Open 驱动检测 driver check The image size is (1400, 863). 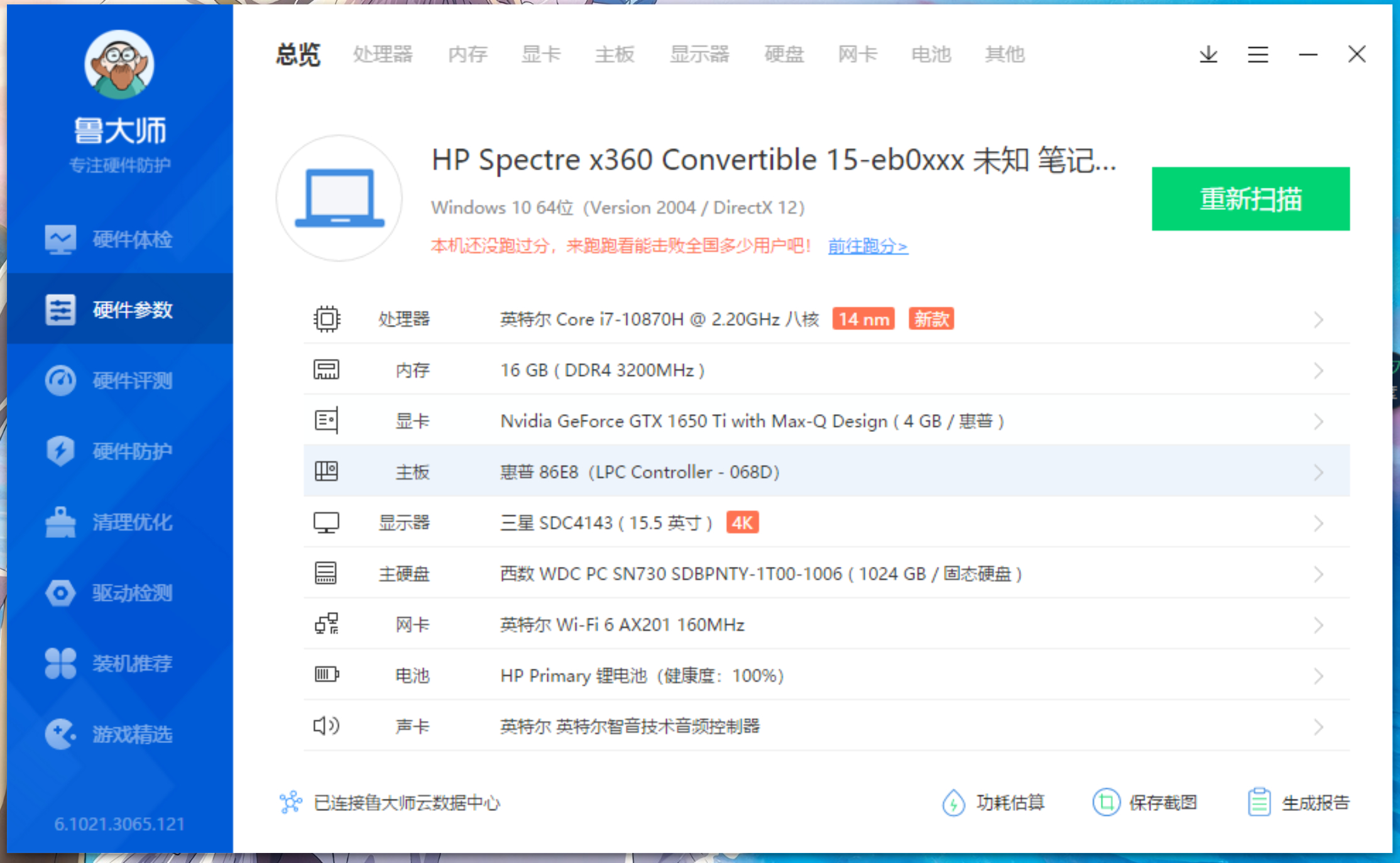[119, 593]
